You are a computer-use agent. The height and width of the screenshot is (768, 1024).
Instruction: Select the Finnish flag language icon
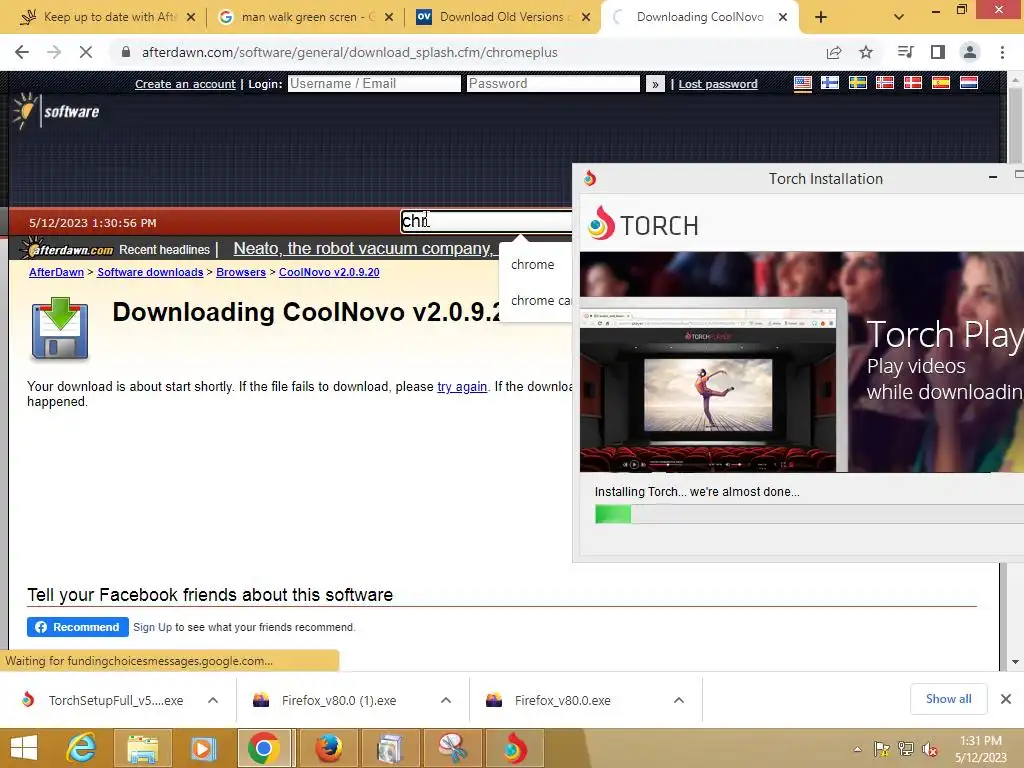tap(830, 83)
